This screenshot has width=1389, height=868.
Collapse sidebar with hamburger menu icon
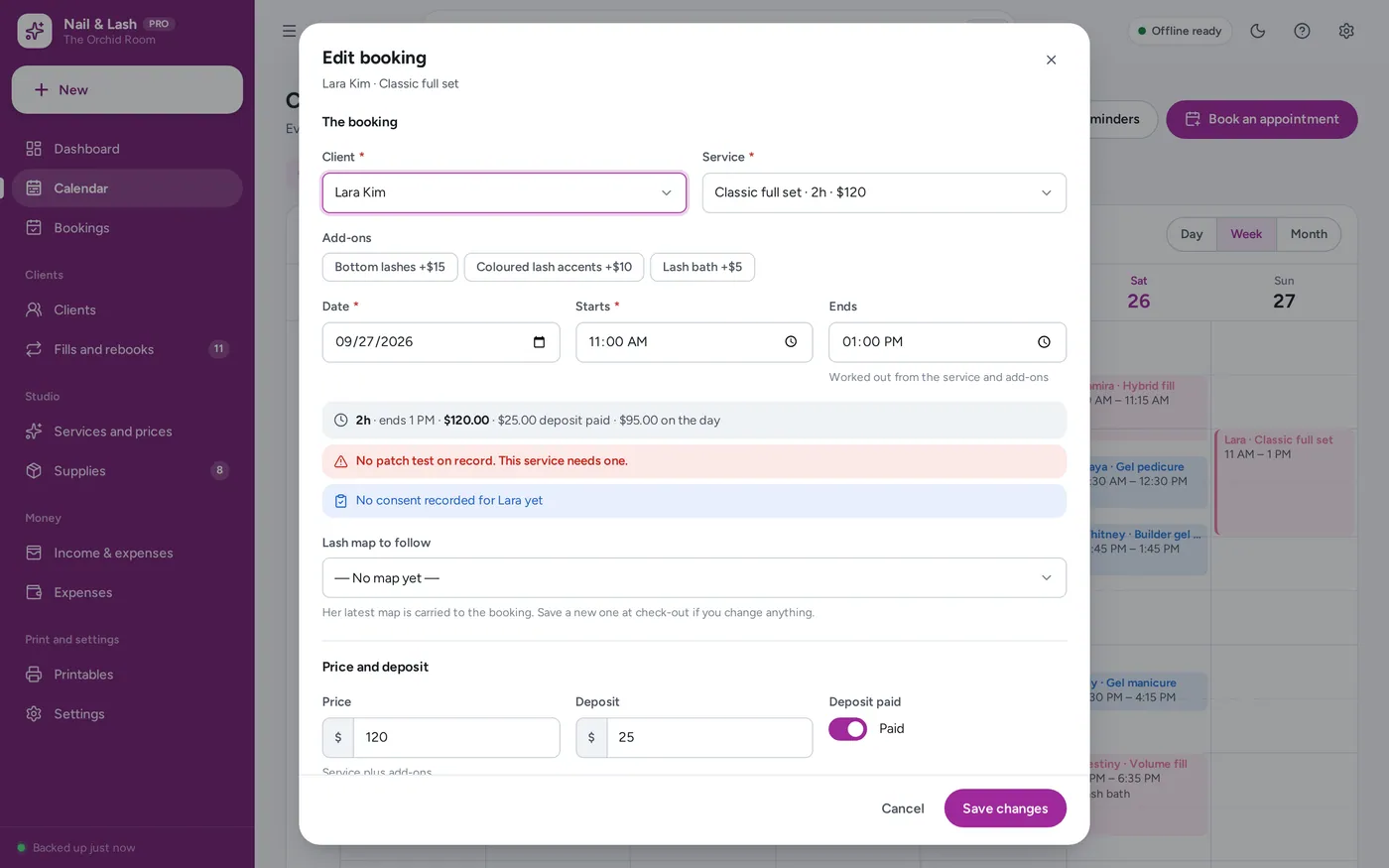[289, 31]
